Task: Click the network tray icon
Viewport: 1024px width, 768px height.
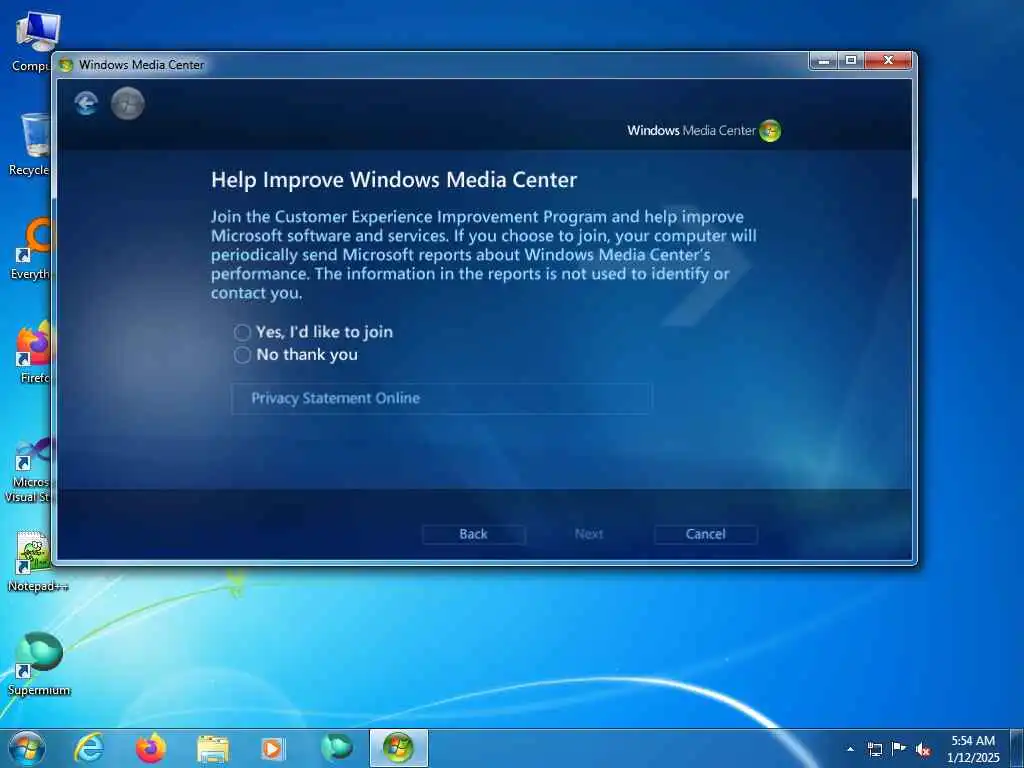Action: click(874, 749)
